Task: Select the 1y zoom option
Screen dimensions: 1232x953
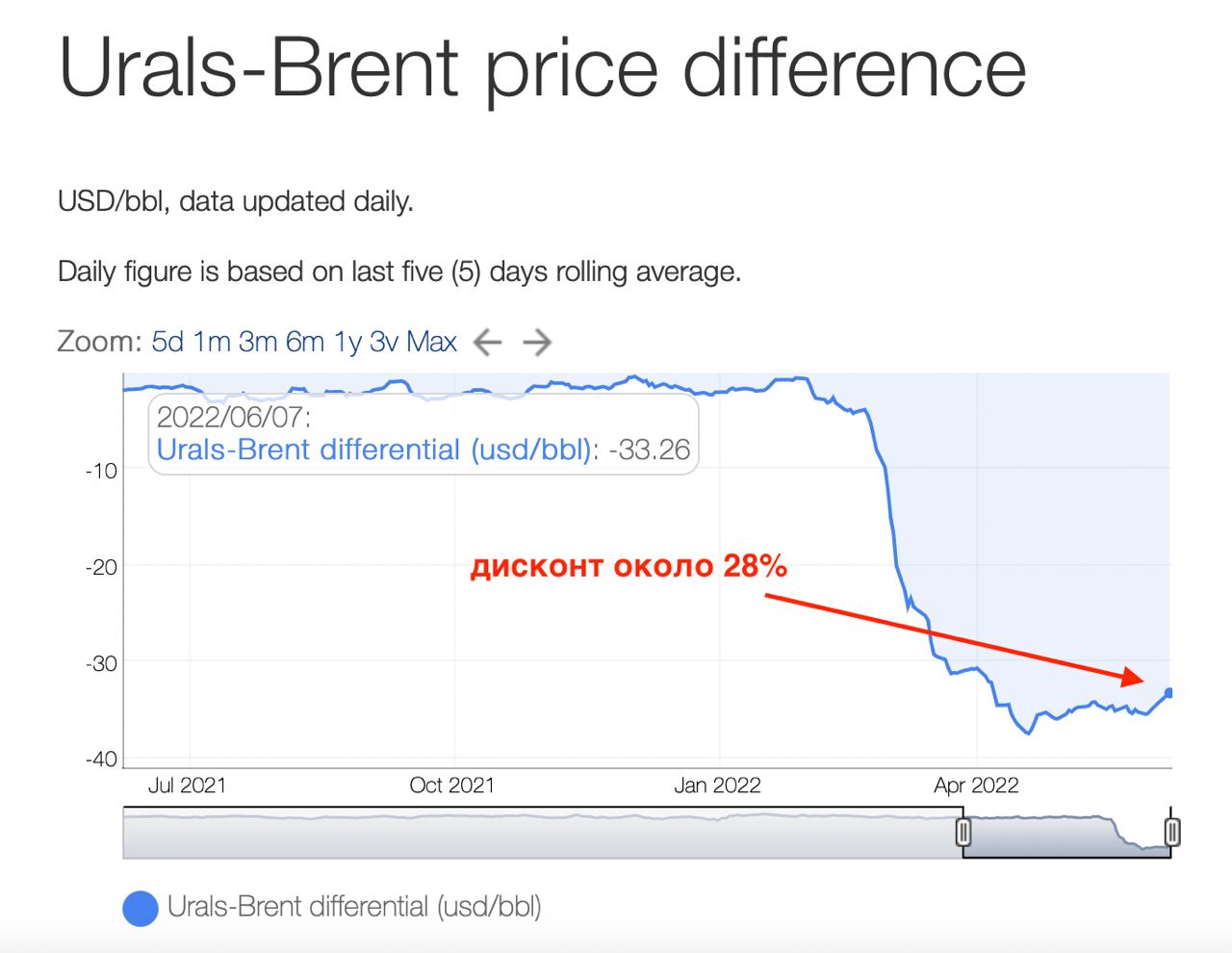Action: click(x=347, y=342)
